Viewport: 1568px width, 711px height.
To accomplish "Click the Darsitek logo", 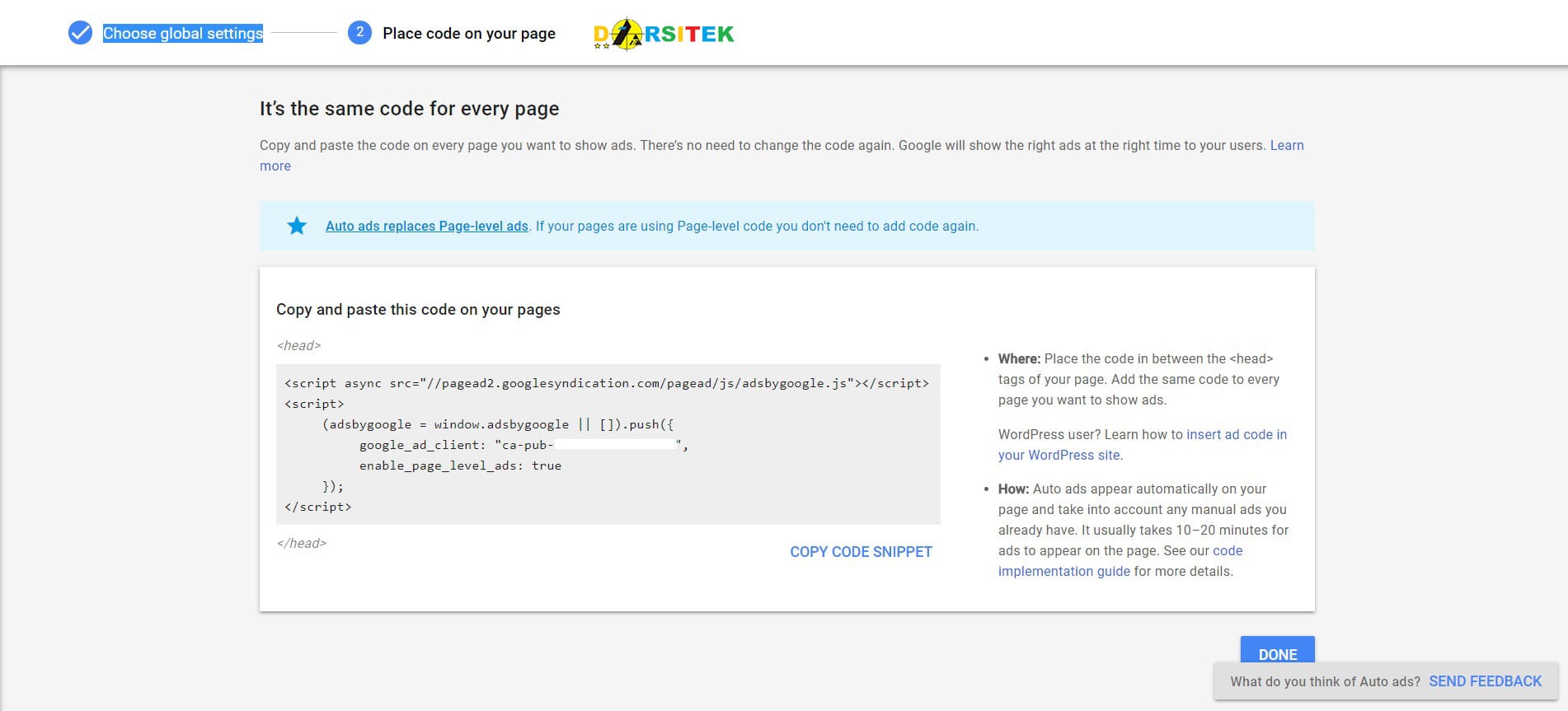I will point(664,34).
